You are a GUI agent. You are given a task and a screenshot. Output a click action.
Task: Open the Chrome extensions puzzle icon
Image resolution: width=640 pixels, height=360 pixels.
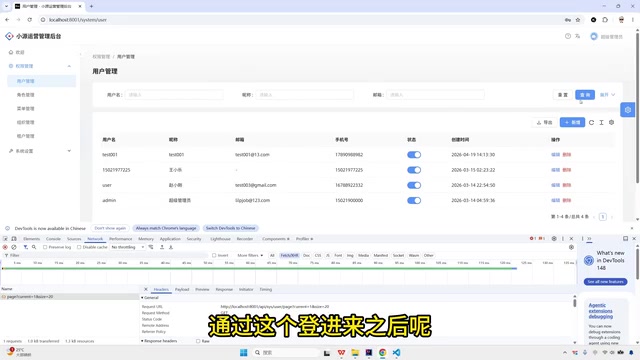(605, 20)
